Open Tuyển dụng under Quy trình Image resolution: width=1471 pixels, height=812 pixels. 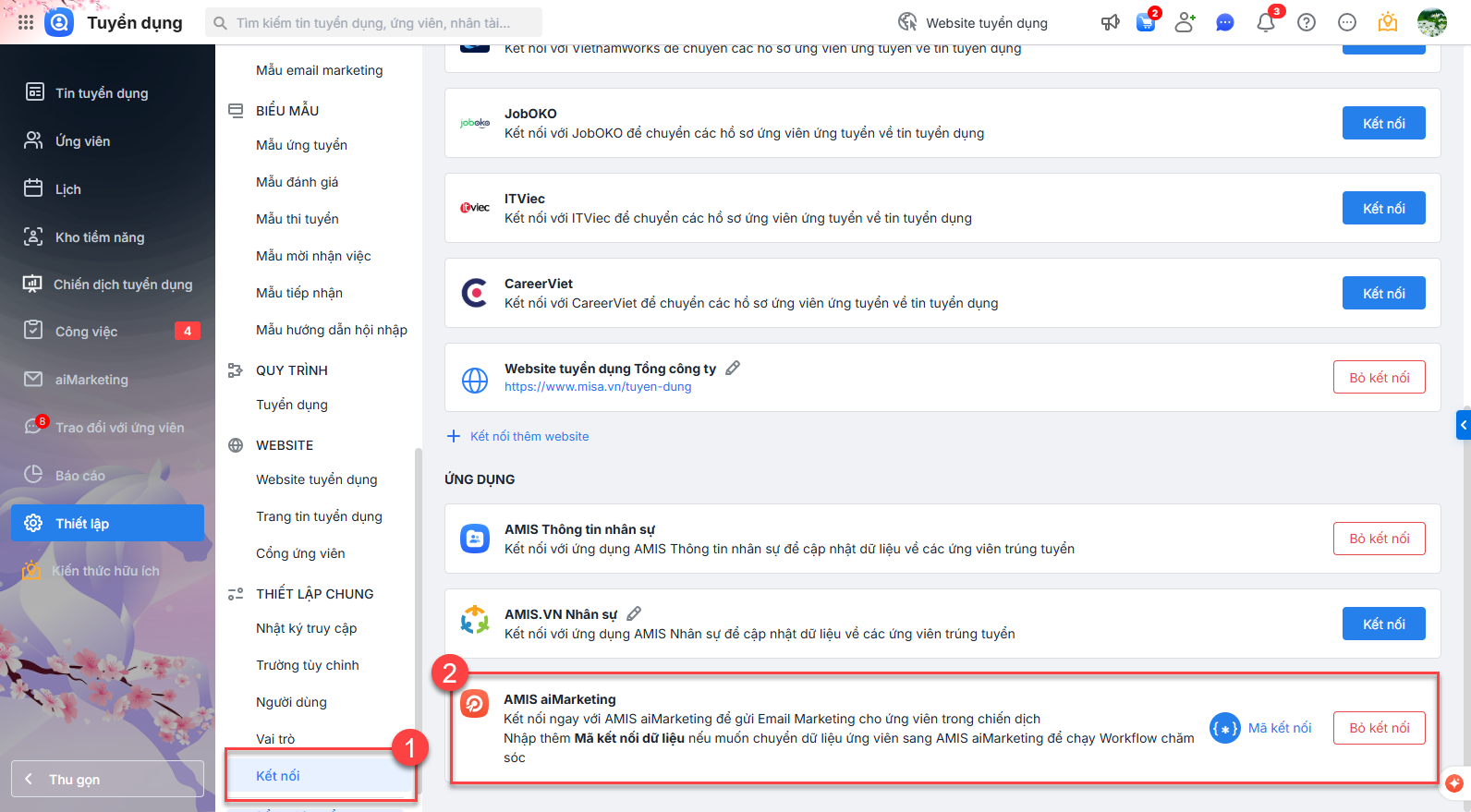click(291, 405)
